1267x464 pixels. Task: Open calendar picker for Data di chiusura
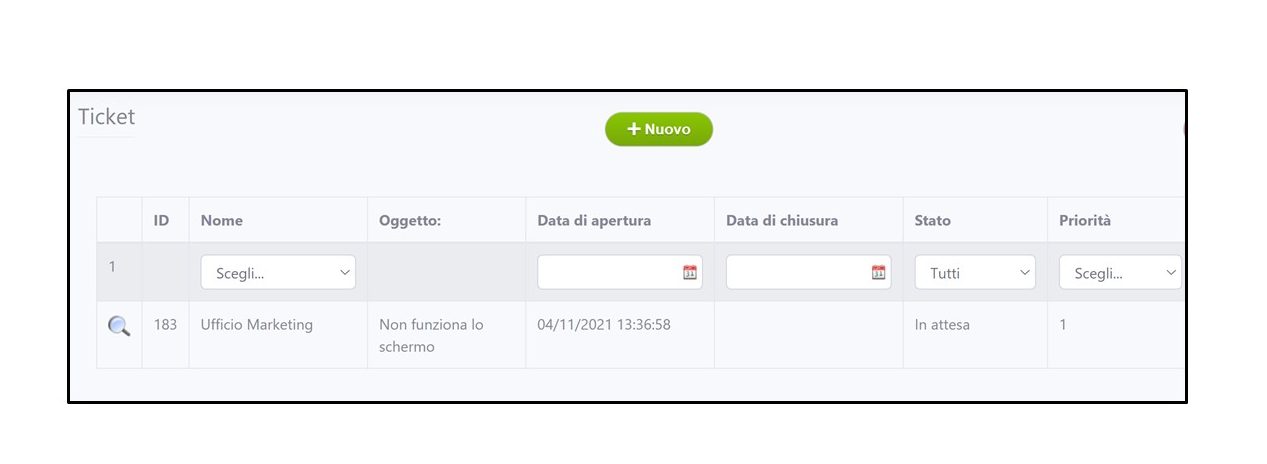coord(878,272)
